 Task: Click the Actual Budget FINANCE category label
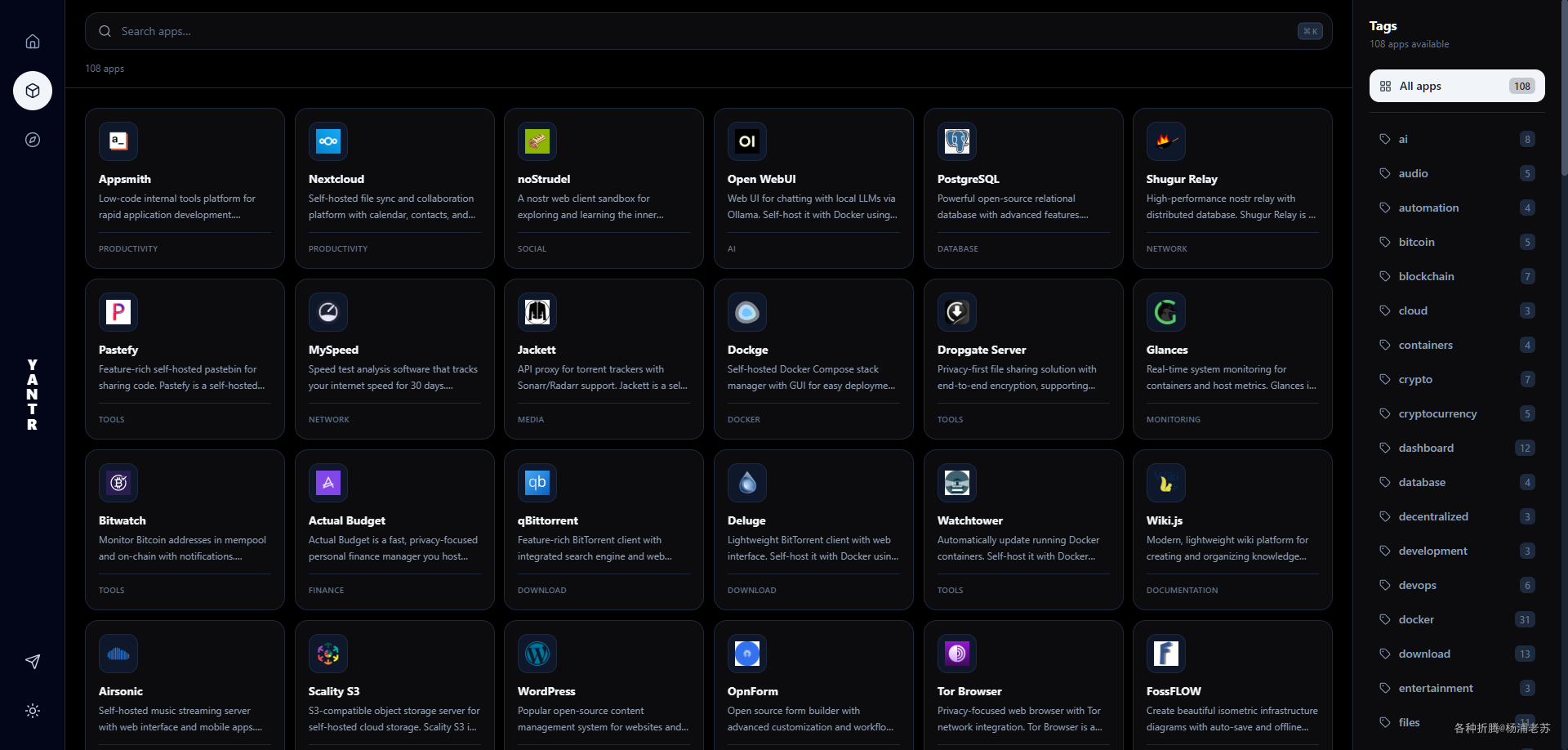coord(326,590)
